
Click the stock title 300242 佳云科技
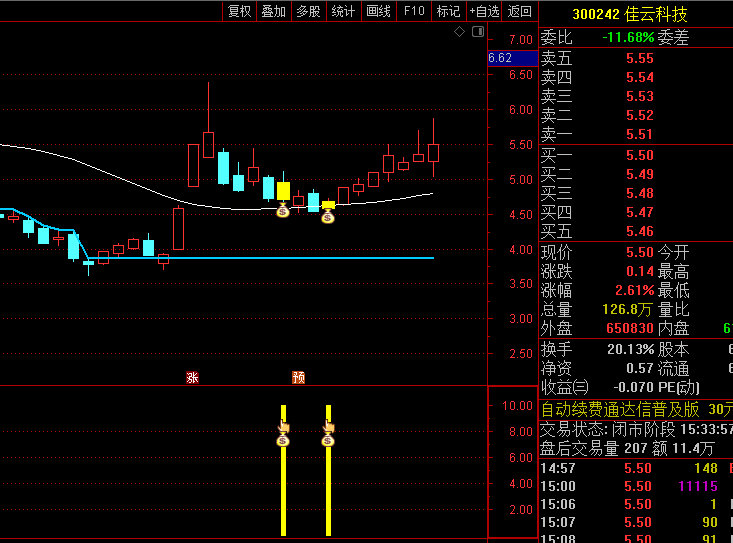629,14
